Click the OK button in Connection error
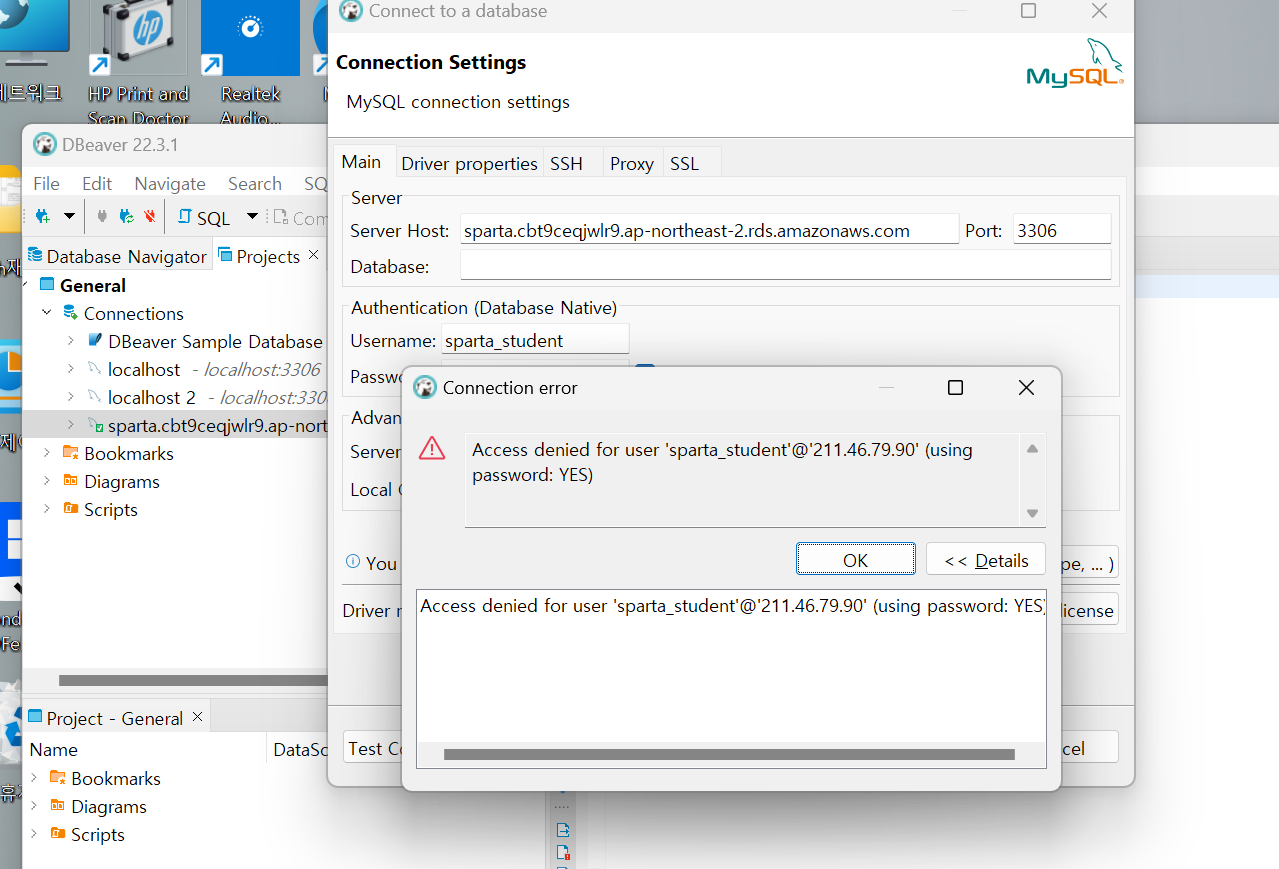 point(856,559)
